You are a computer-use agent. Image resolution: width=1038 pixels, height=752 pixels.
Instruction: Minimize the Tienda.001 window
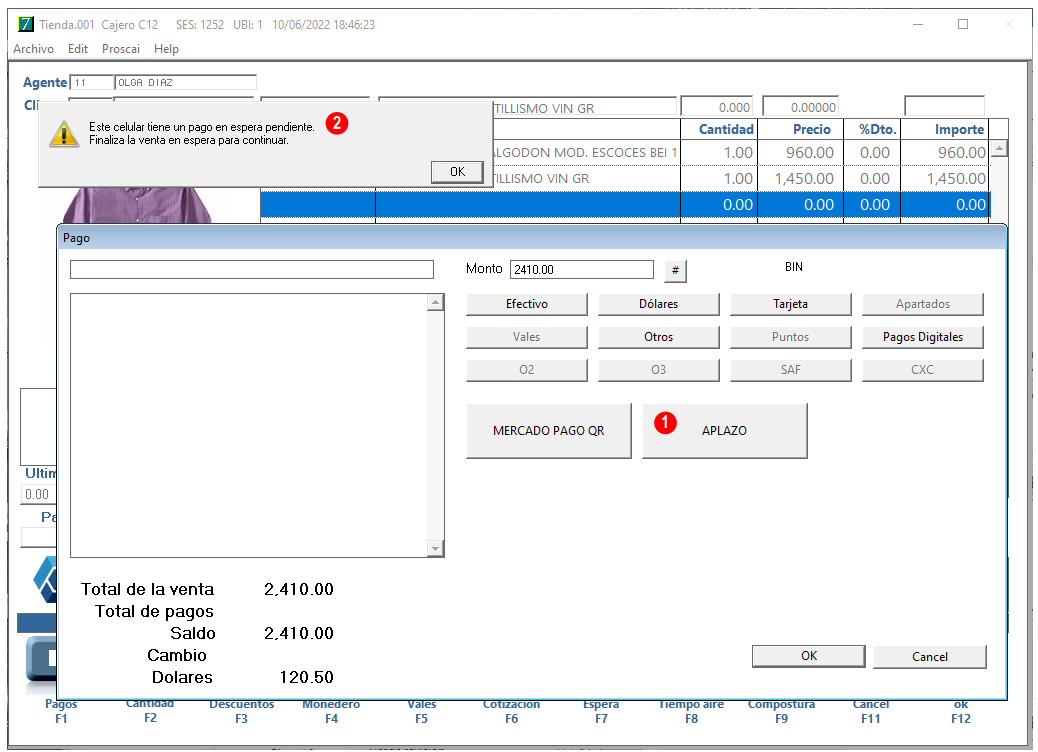(x=918, y=24)
